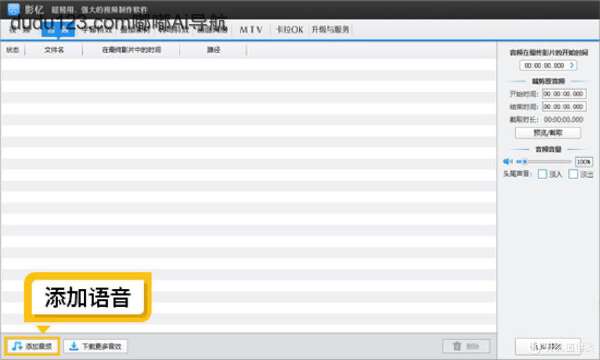Click the 路径 column header
This screenshot has width=600, height=360.
click(214, 50)
